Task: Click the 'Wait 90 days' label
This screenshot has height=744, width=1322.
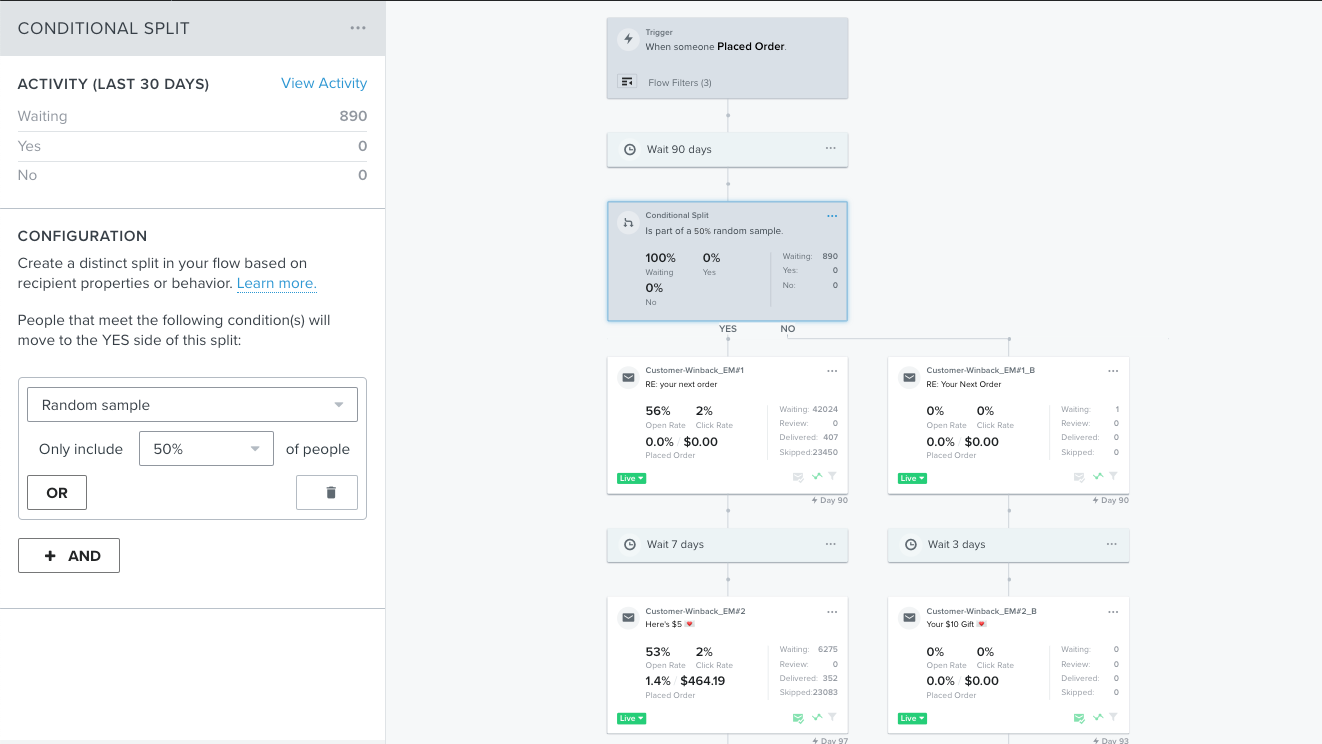Action: (x=679, y=150)
